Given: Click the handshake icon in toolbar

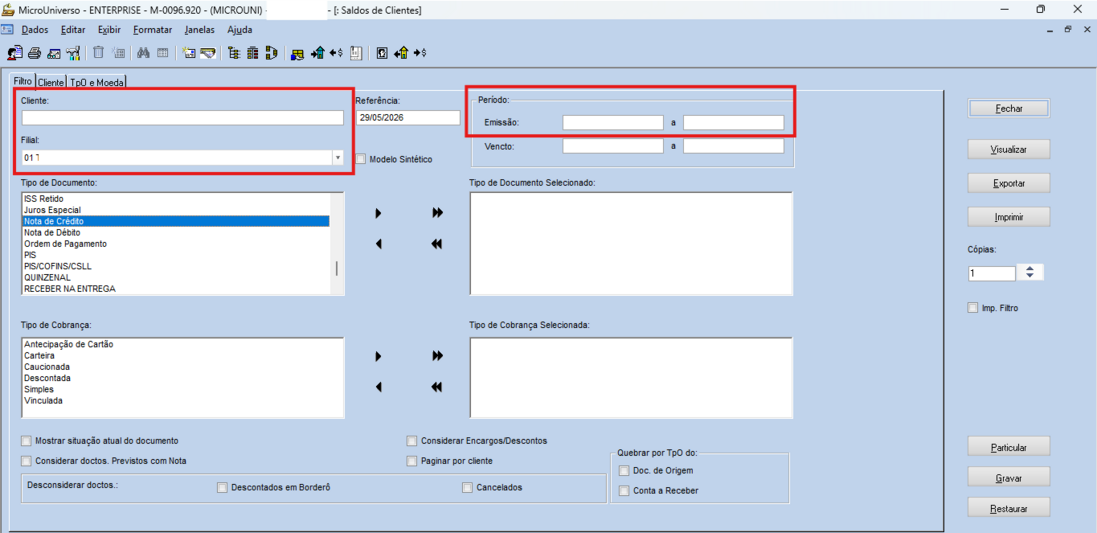Looking at the screenshot, I should coord(208,53).
